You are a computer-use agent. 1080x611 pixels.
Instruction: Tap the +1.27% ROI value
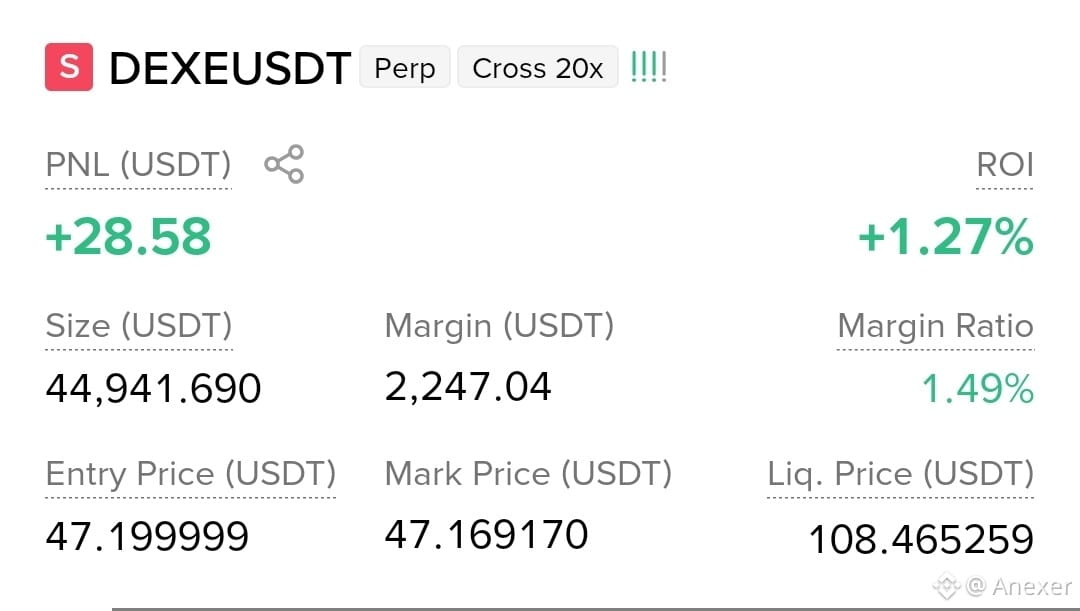[x=946, y=236]
